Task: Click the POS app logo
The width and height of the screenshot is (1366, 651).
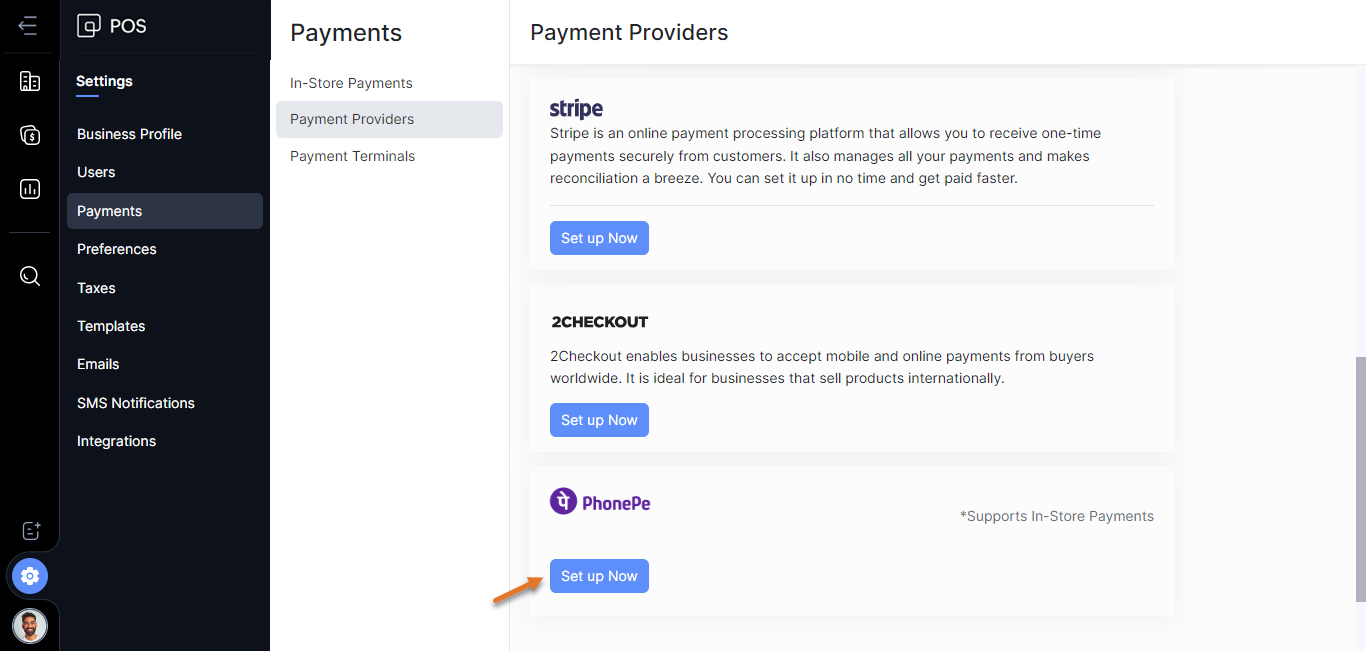Action: (89, 26)
